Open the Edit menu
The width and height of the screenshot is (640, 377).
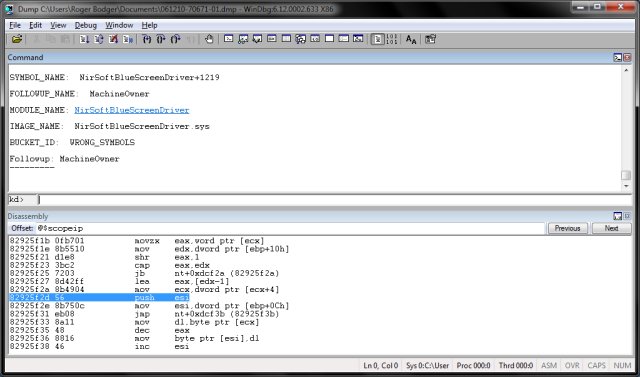pyautogui.click(x=36, y=25)
